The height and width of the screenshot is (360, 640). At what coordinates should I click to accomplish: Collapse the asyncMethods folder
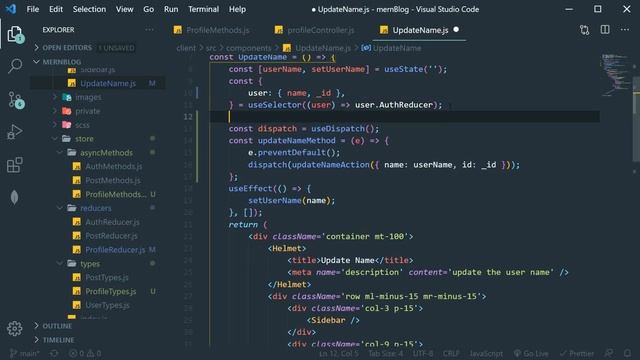[106, 153]
